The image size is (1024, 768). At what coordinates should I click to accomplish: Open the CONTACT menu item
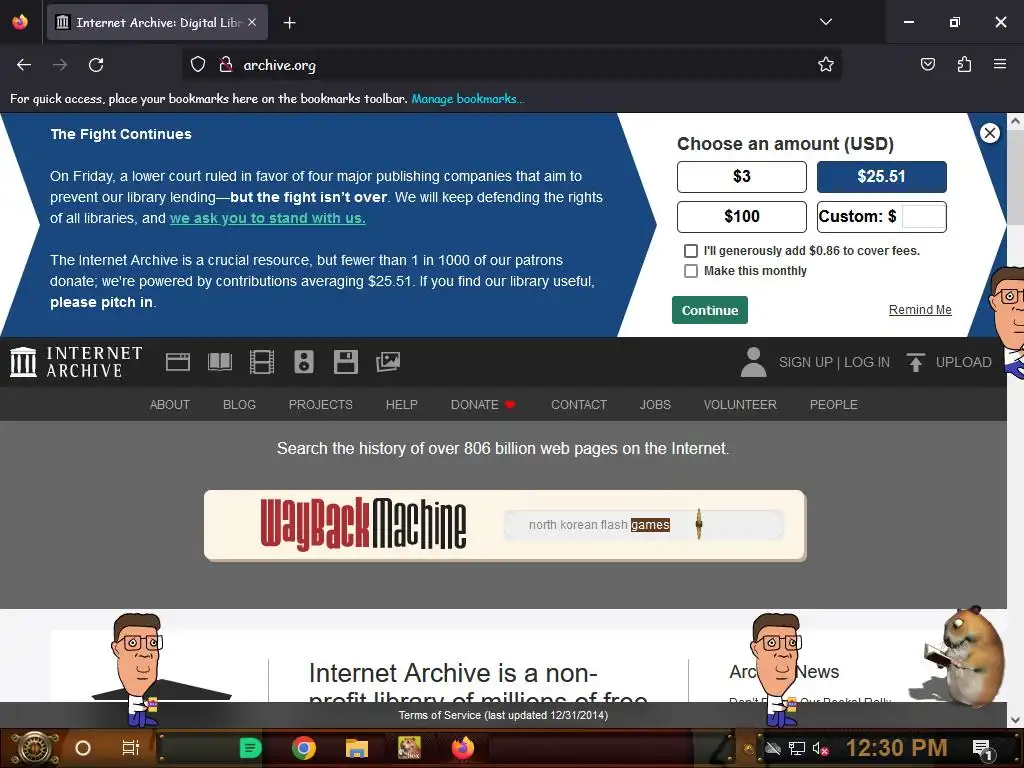(x=579, y=405)
